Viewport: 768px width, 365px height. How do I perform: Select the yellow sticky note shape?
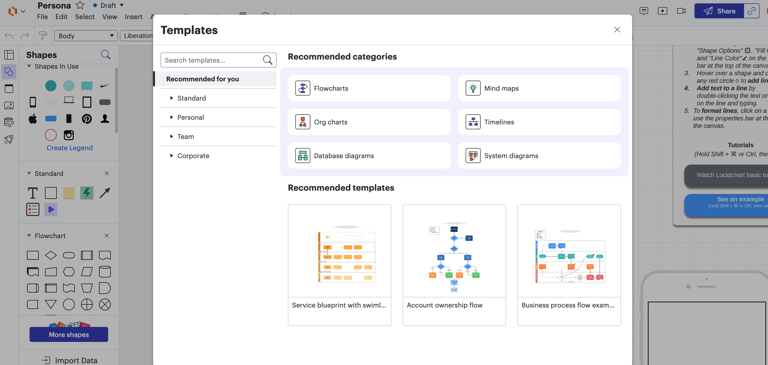[x=69, y=193]
